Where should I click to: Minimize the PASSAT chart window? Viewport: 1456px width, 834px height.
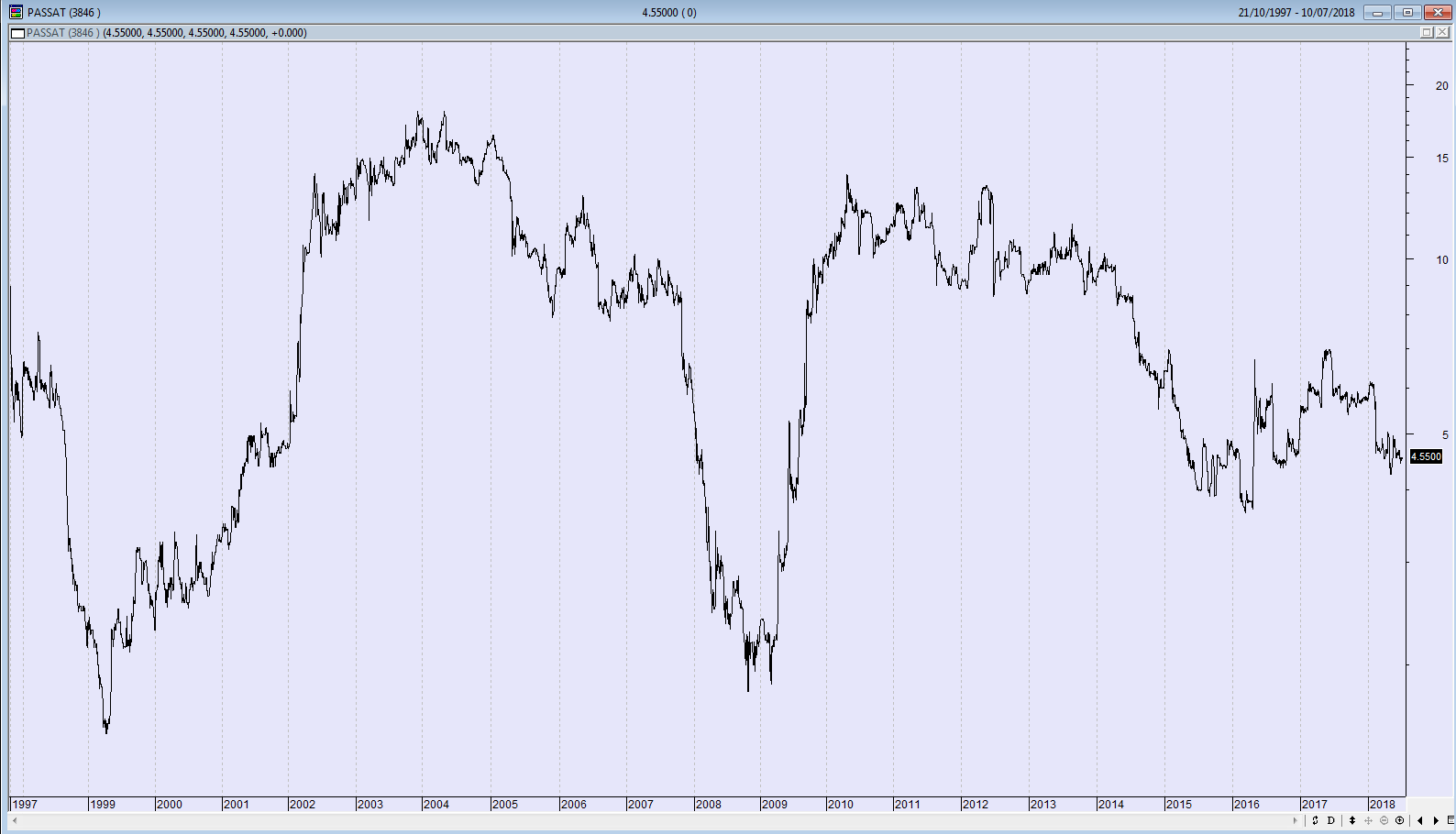click(x=1377, y=13)
